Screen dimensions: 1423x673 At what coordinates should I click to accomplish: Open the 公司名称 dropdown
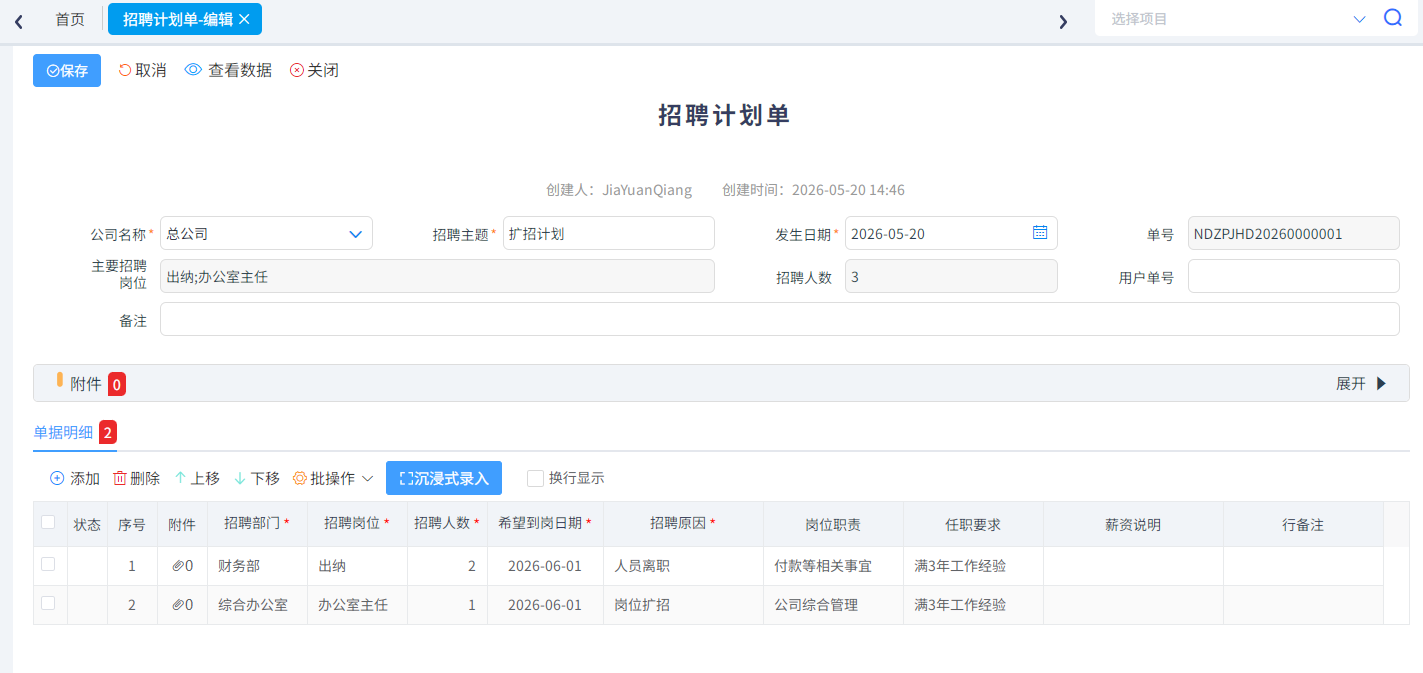[266, 233]
